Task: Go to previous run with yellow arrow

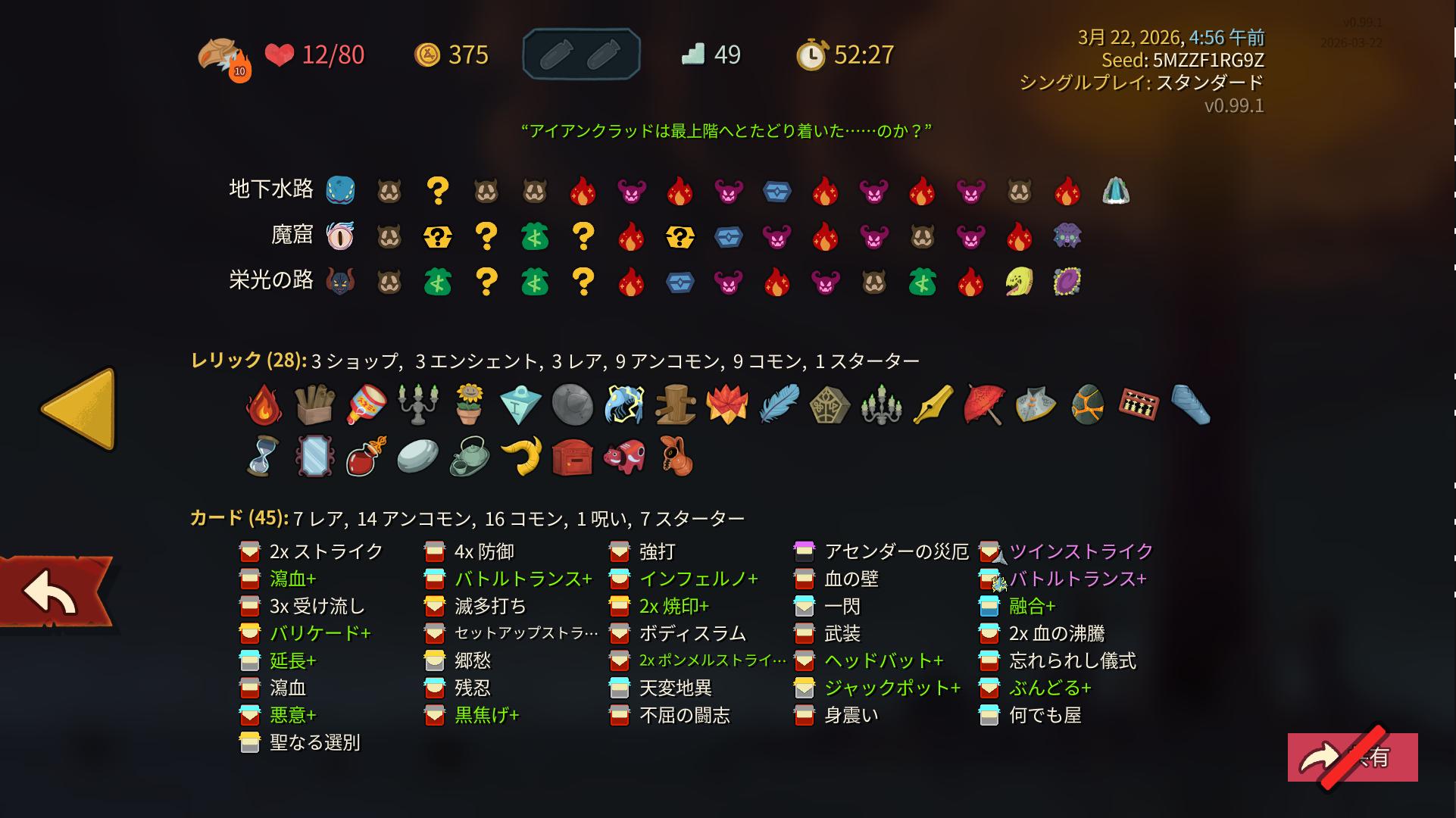Action: pyautogui.click(x=79, y=409)
